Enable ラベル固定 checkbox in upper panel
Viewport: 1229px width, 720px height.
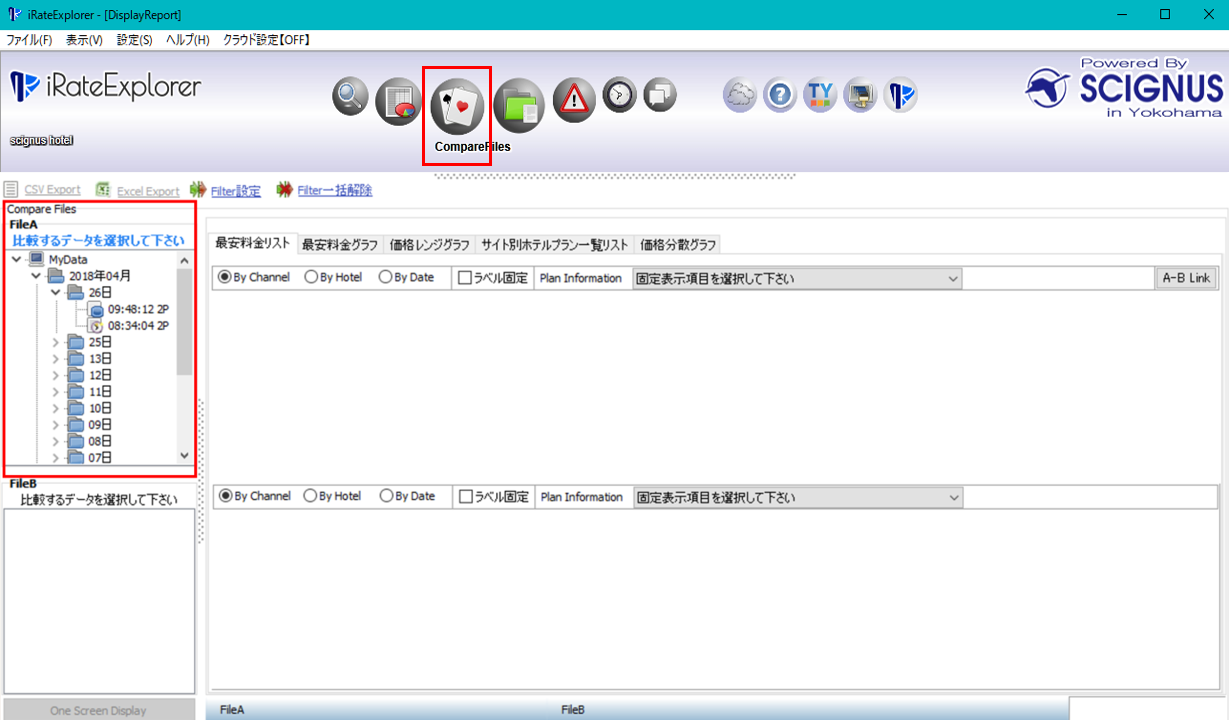(465, 278)
